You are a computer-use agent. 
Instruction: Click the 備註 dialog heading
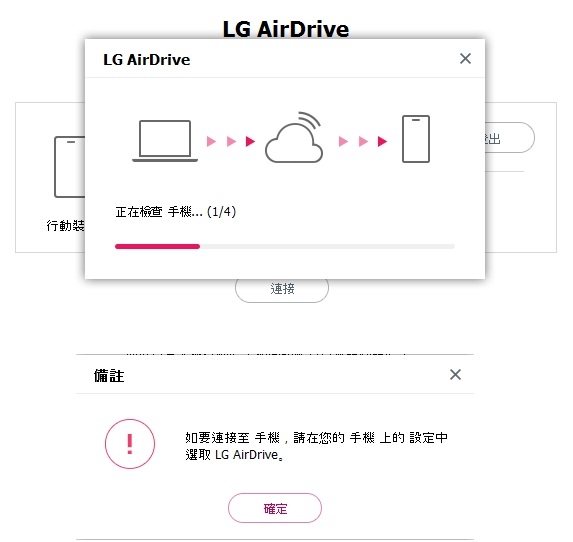pos(109,376)
